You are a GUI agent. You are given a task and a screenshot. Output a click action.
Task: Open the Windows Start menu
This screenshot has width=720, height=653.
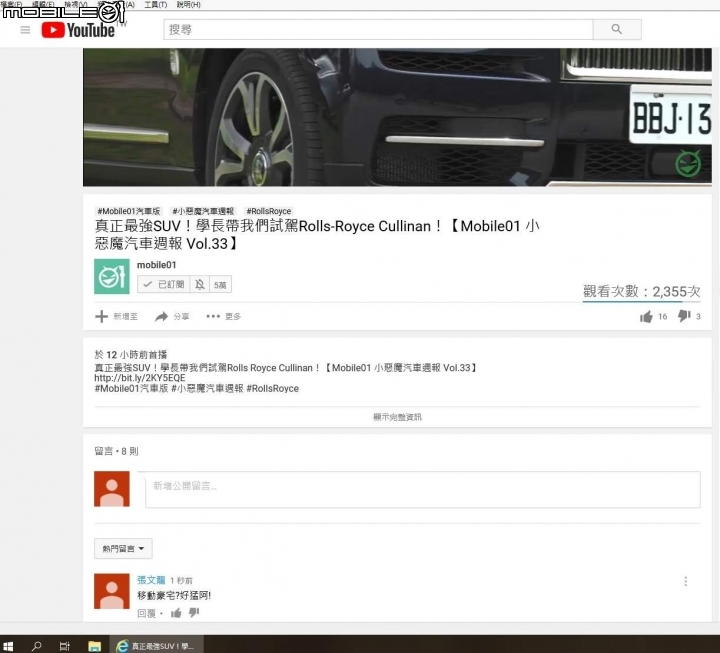click(8, 646)
